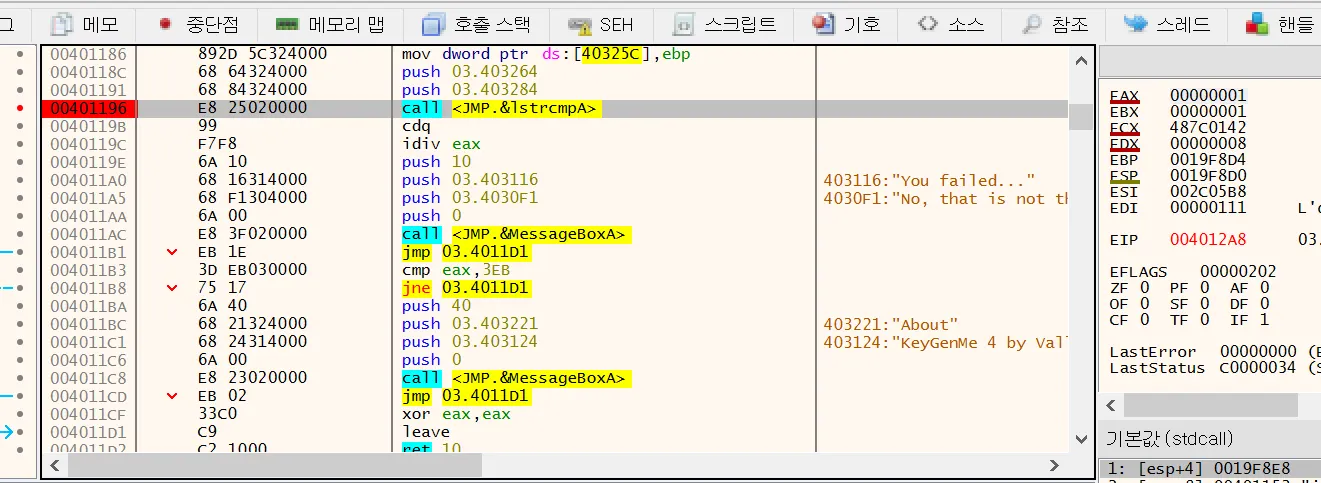
Task: Select bytes E8 3F020000 at 004011AC
Action: (x=253, y=234)
